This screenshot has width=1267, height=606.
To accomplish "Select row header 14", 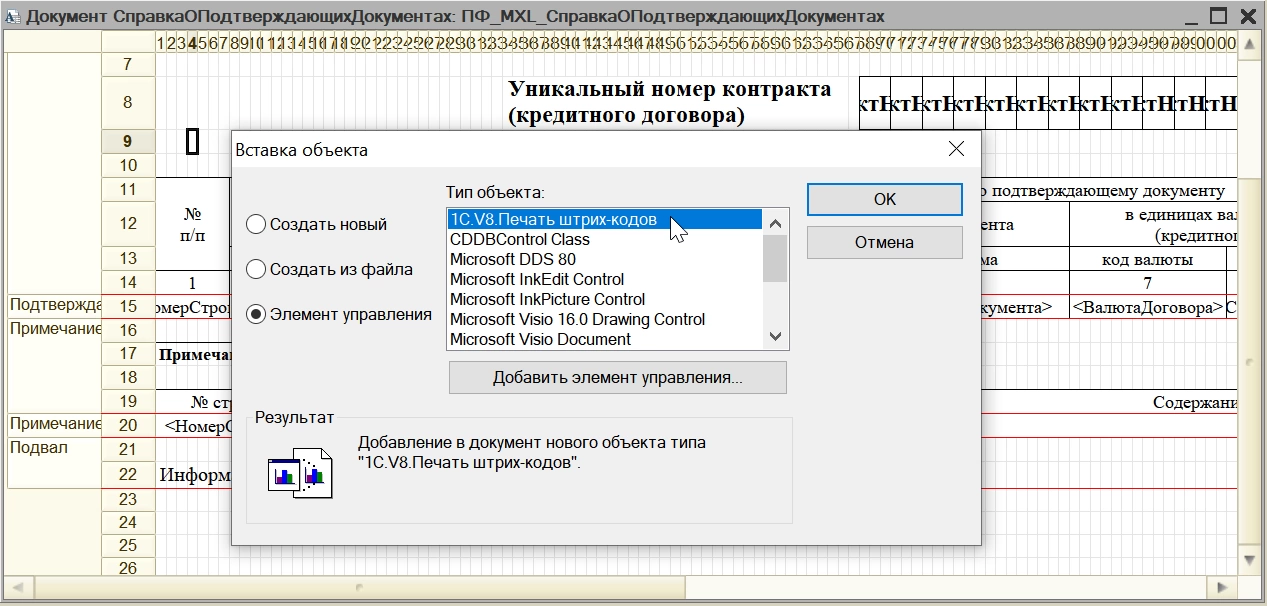I will pos(128,283).
